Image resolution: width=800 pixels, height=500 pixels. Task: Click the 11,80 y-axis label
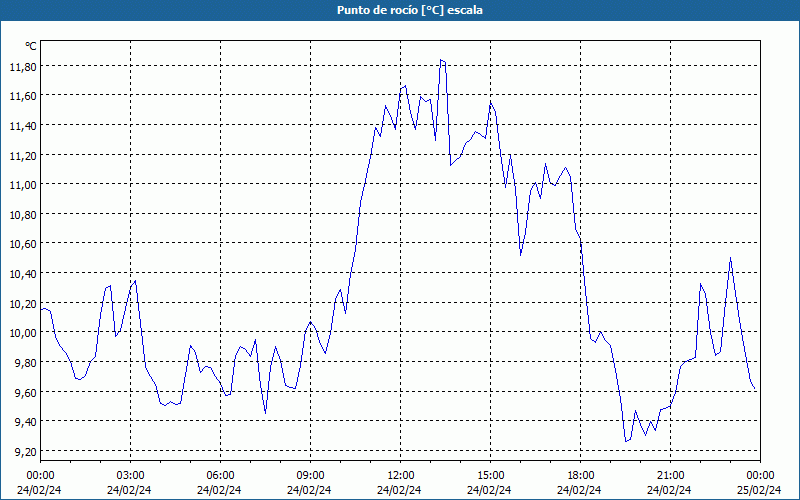pos(23,66)
